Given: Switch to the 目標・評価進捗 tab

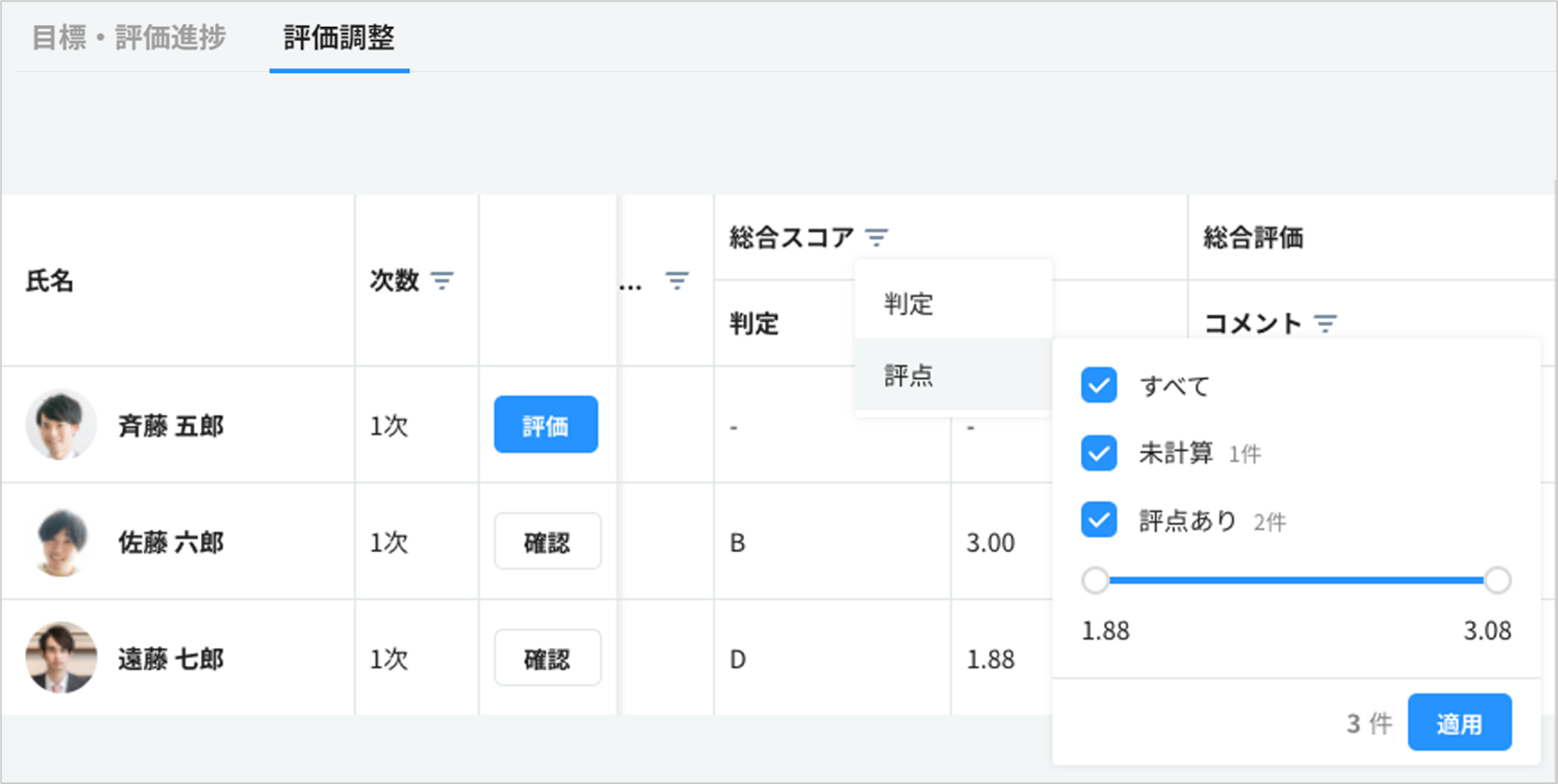Looking at the screenshot, I should coord(129,37).
